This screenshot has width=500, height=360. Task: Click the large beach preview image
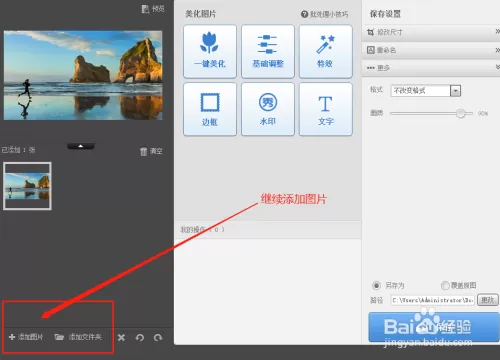(x=83, y=75)
